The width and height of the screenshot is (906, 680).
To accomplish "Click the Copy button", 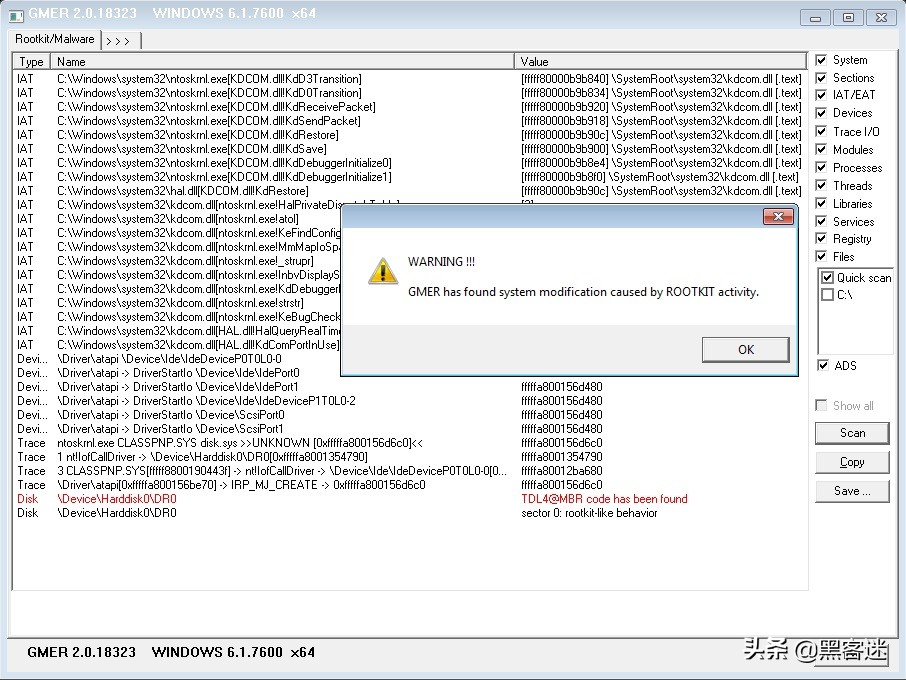I will click(852, 462).
